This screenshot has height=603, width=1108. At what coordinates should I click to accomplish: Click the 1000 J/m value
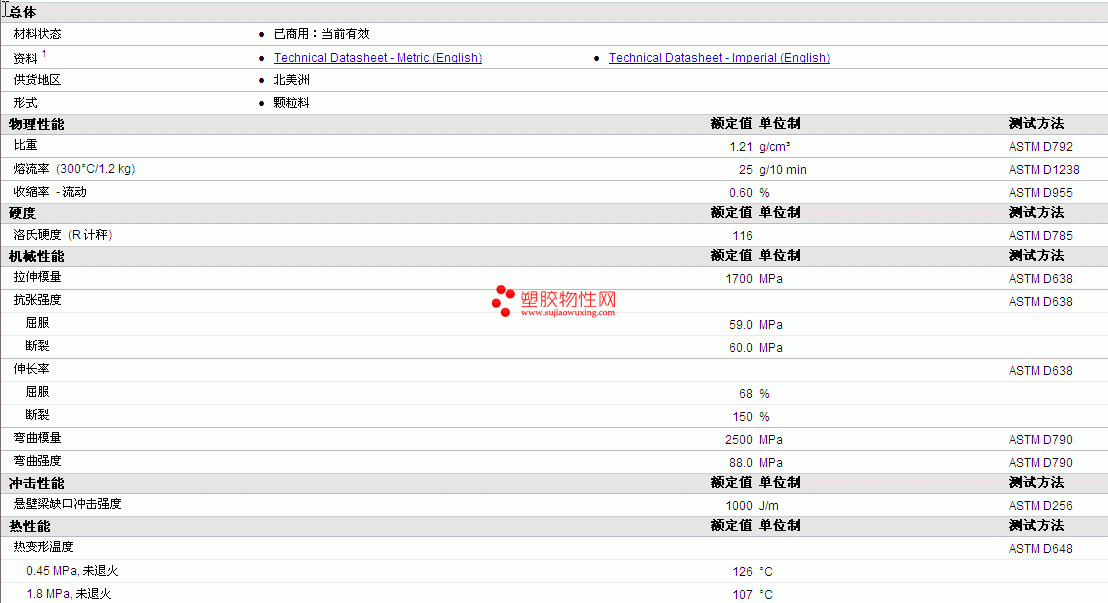pos(752,506)
